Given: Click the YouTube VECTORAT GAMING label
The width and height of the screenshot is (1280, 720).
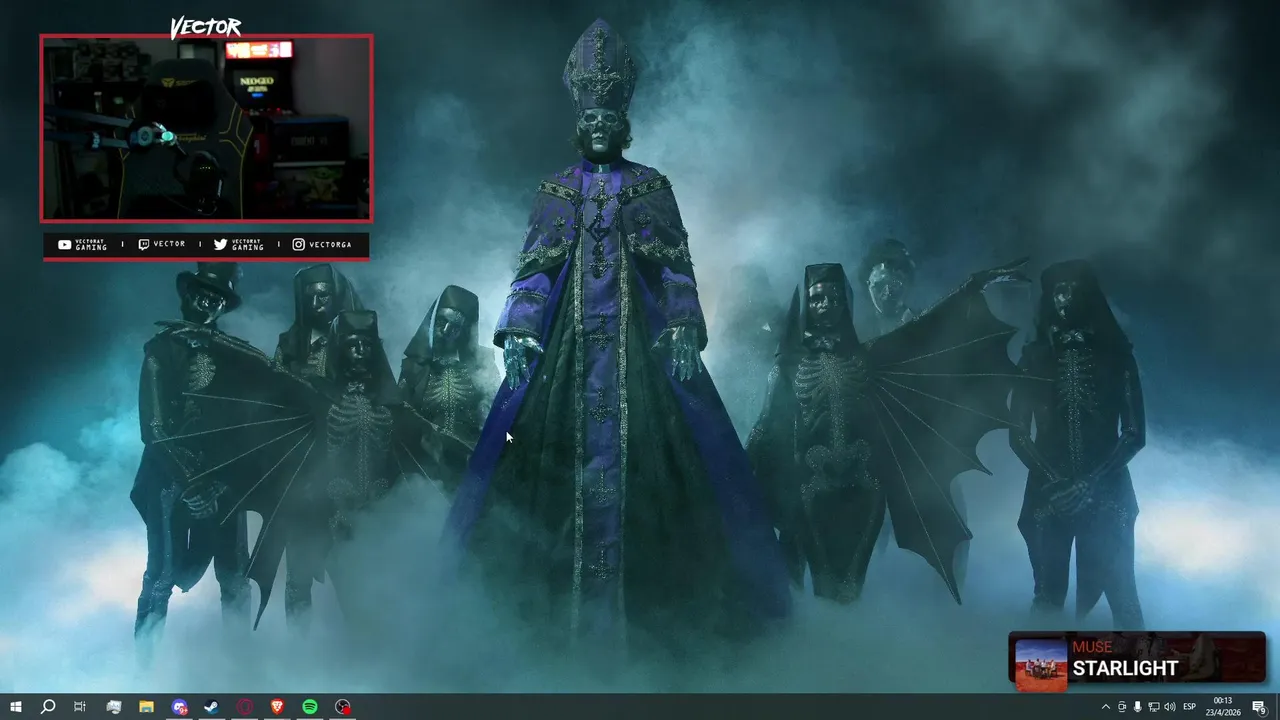Looking at the screenshot, I should pos(82,244).
